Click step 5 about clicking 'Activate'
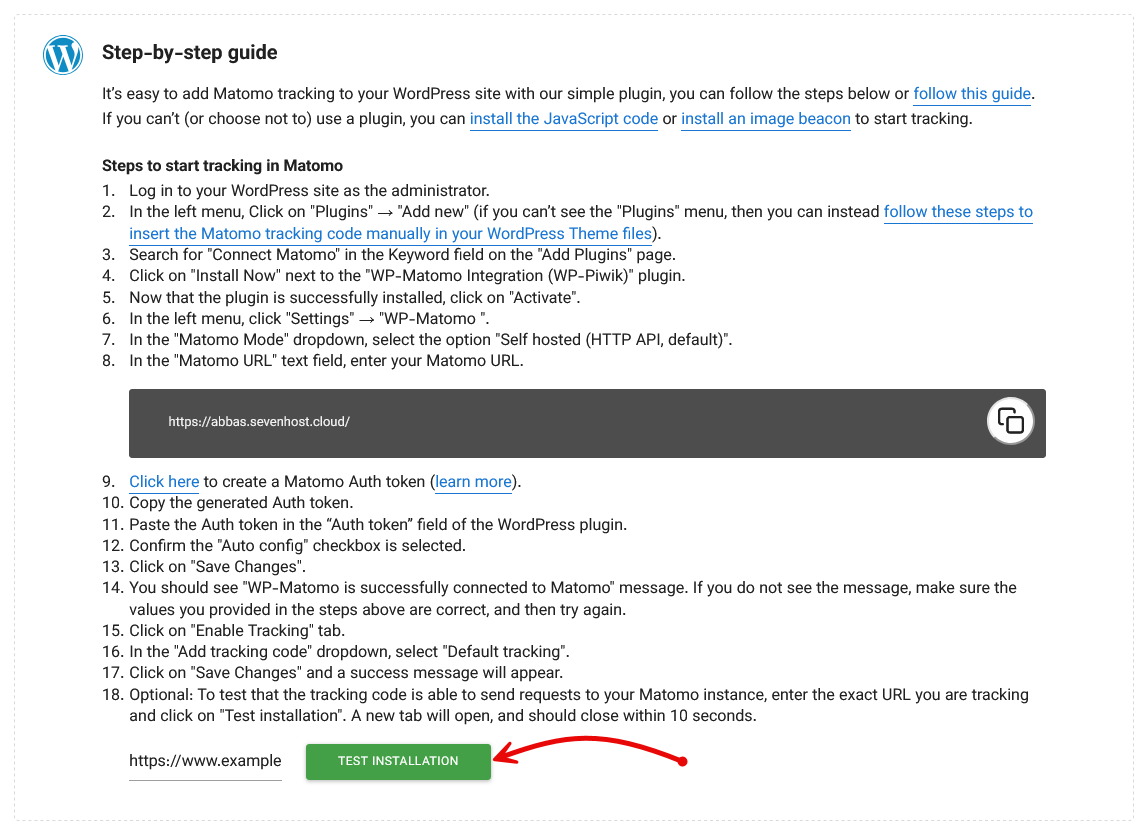The image size is (1140, 827). click(355, 297)
